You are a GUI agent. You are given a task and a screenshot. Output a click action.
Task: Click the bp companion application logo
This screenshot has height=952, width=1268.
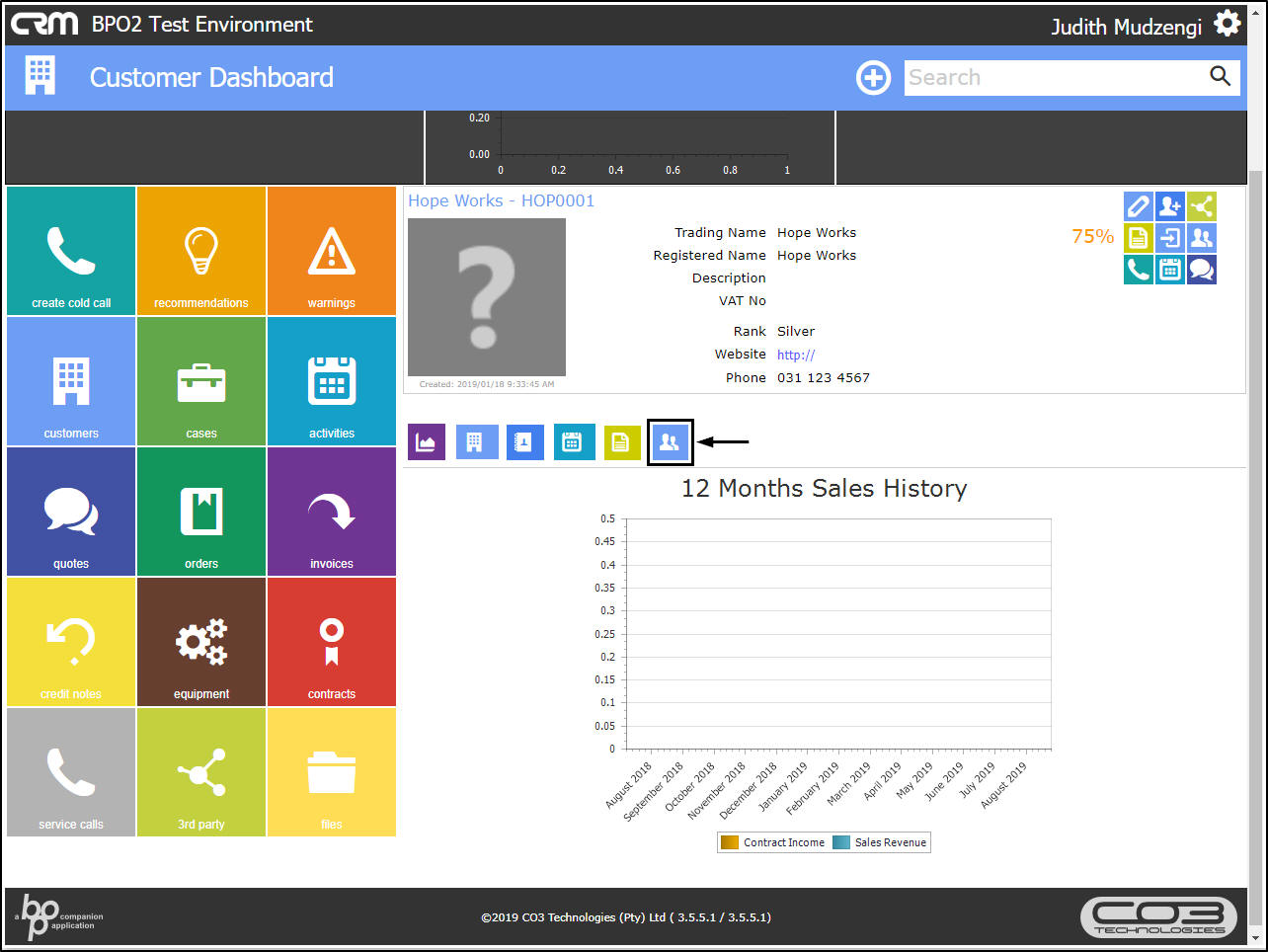pyautogui.click(x=60, y=916)
